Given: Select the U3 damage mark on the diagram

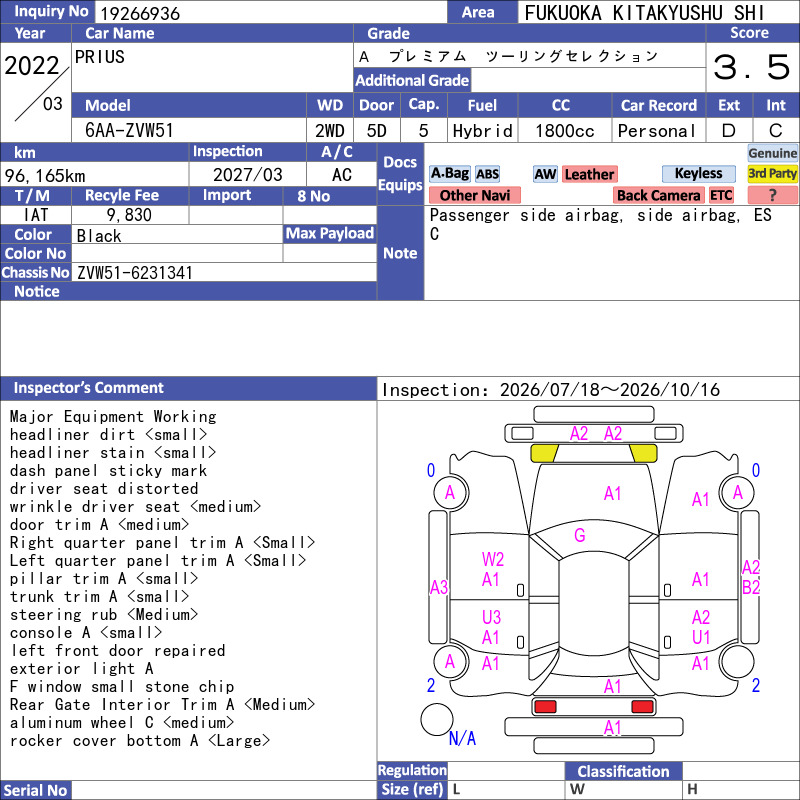Looking at the screenshot, I should click(x=491, y=617).
